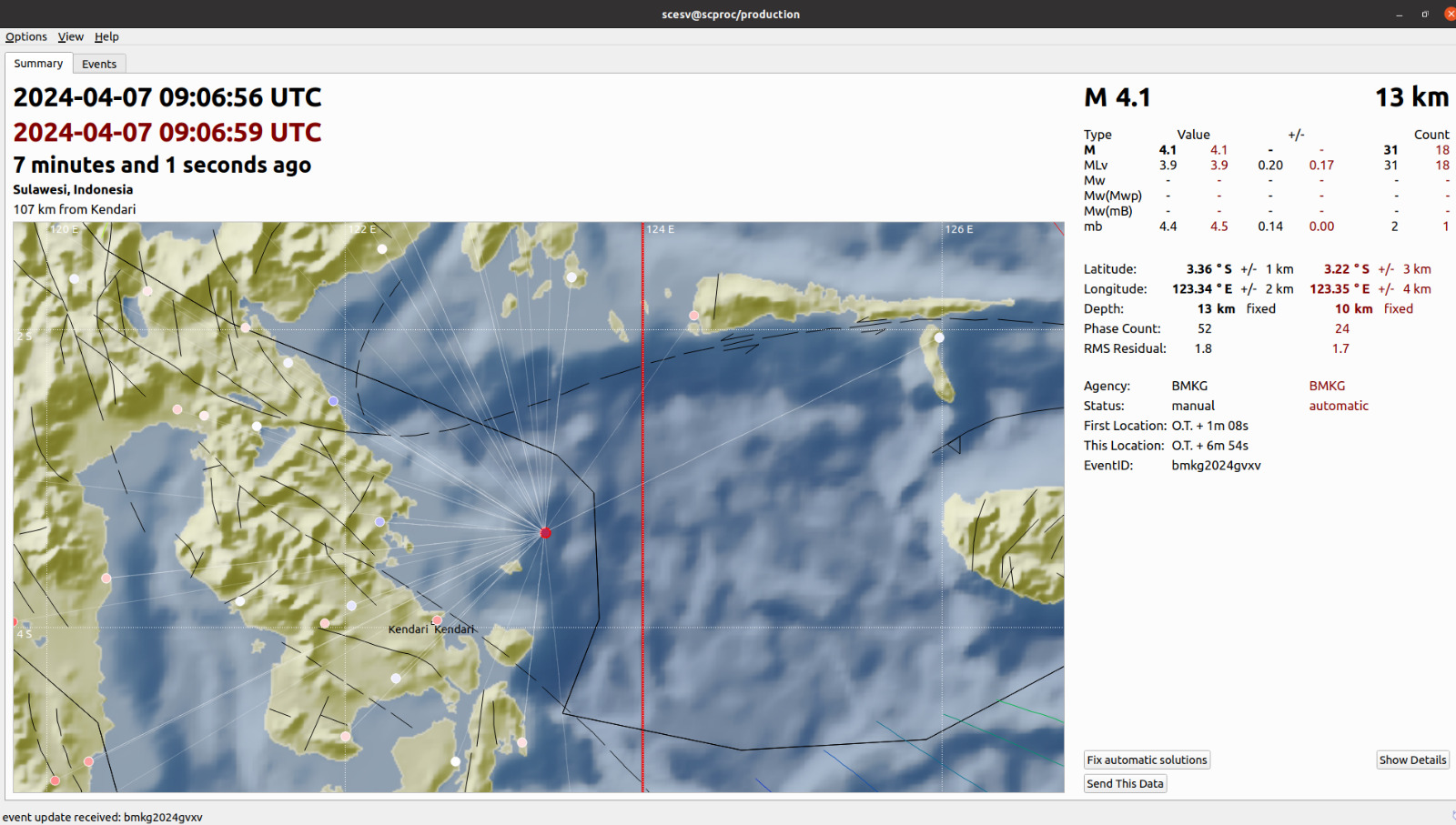
Task: Click the Fix automatic solutions button
Action: tap(1147, 760)
